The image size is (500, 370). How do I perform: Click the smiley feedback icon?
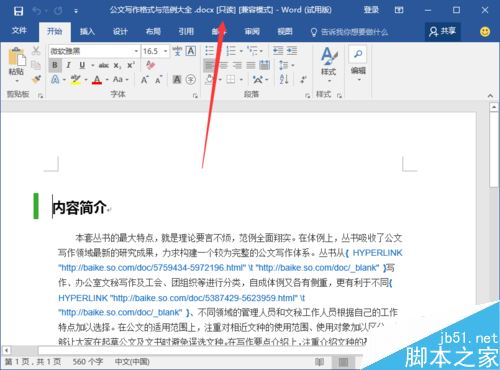[485, 32]
